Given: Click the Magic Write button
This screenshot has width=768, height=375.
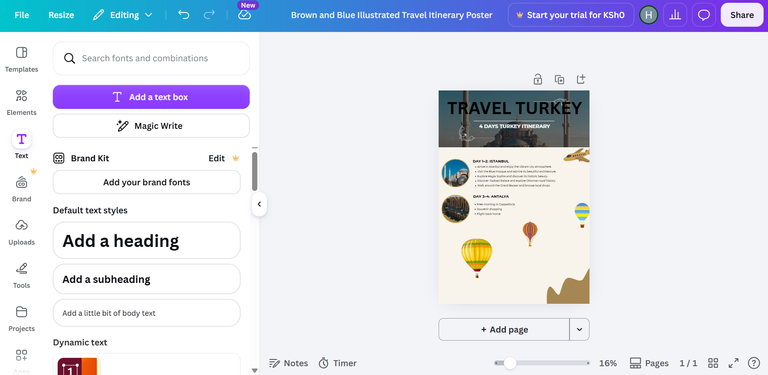Looking at the screenshot, I should point(151,126).
